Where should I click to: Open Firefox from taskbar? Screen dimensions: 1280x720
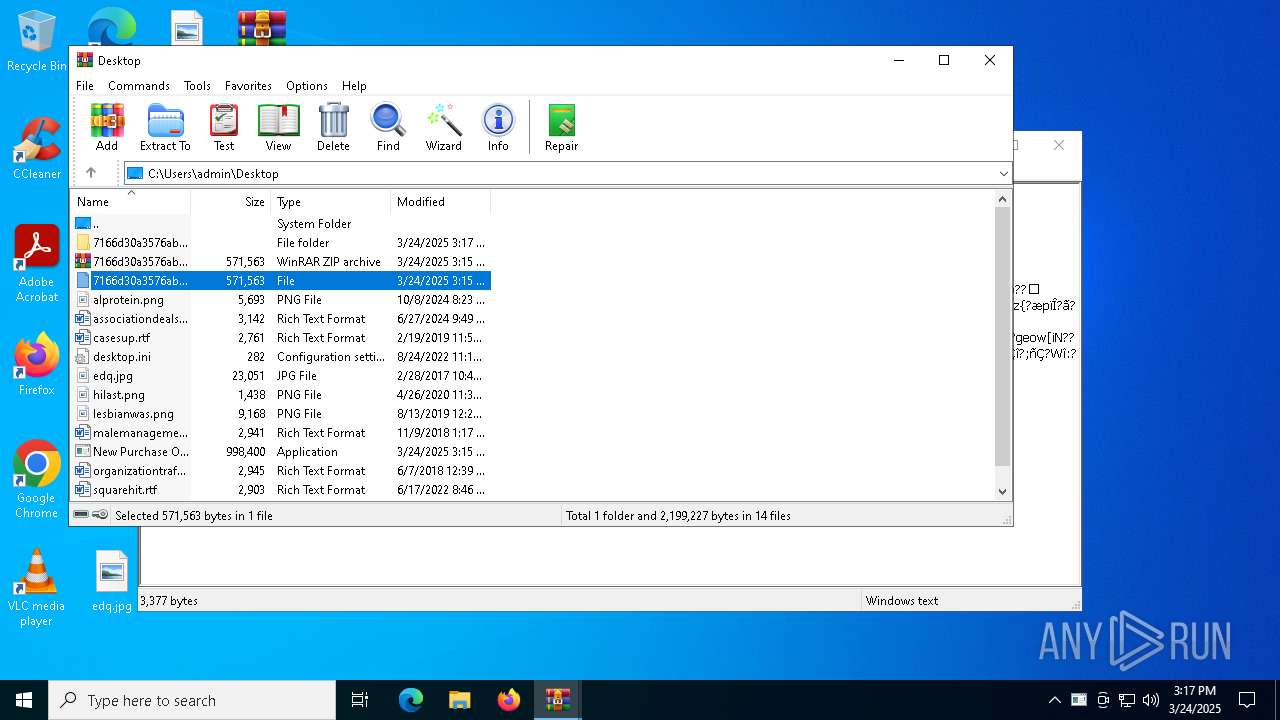[x=509, y=700]
